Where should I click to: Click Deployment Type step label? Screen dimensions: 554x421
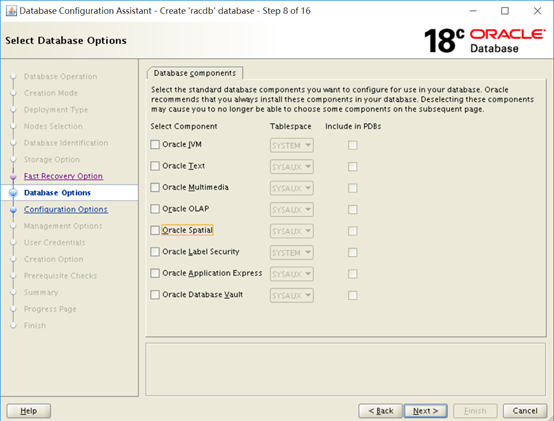(56, 110)
